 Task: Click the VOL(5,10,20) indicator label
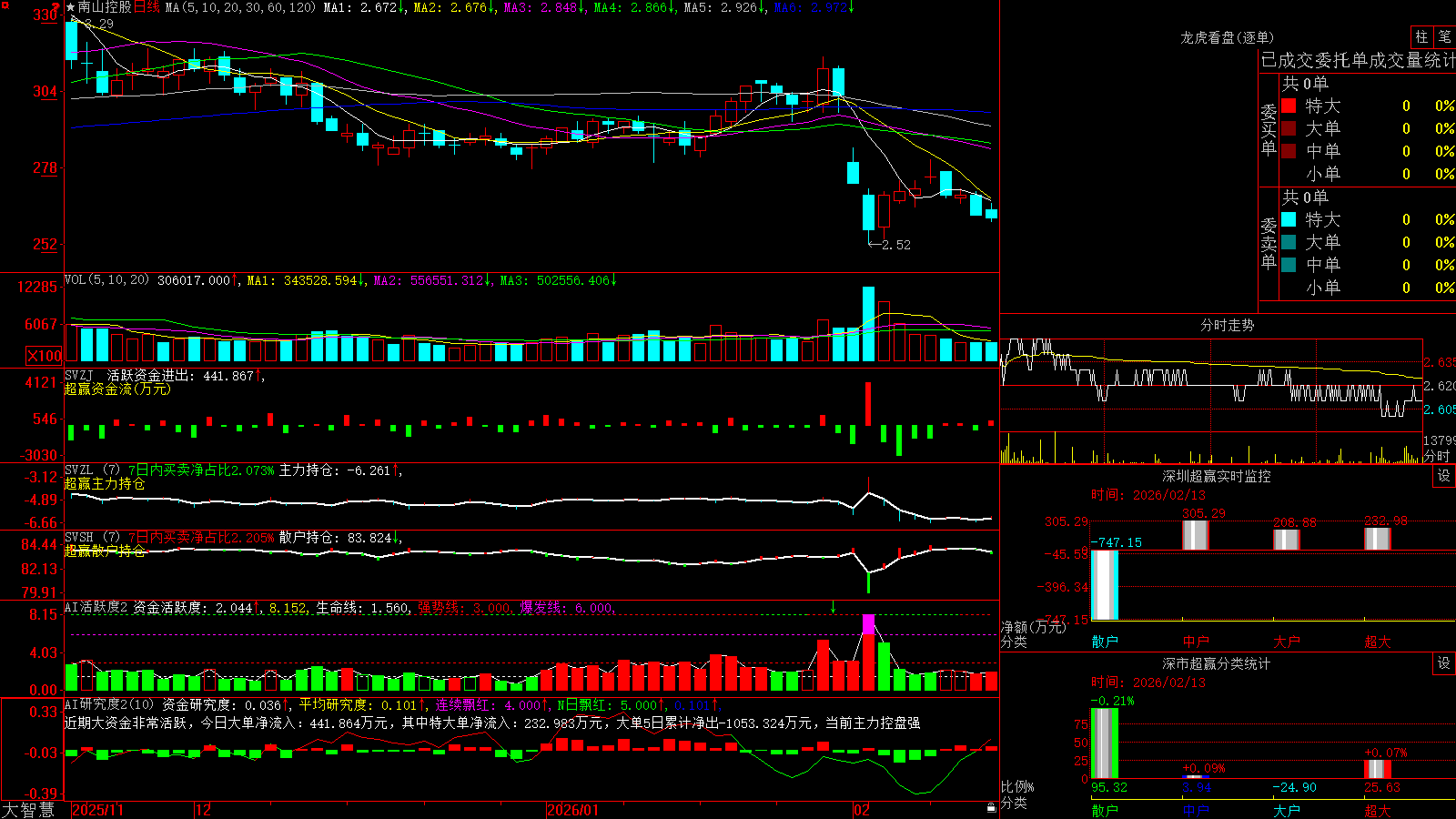click(x=106, y=280)
